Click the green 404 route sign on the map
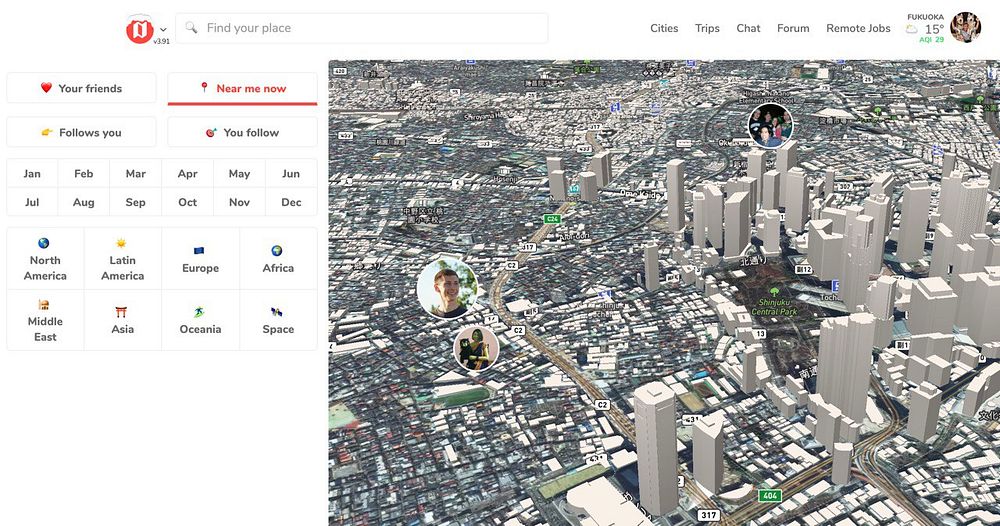Viewport: 1000px width, 526px height. (x=770, y=495)
